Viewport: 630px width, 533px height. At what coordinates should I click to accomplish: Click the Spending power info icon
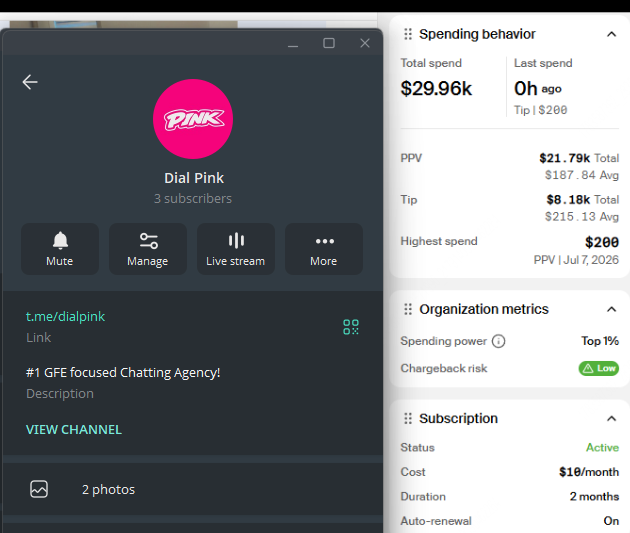(x=499, y=341)
